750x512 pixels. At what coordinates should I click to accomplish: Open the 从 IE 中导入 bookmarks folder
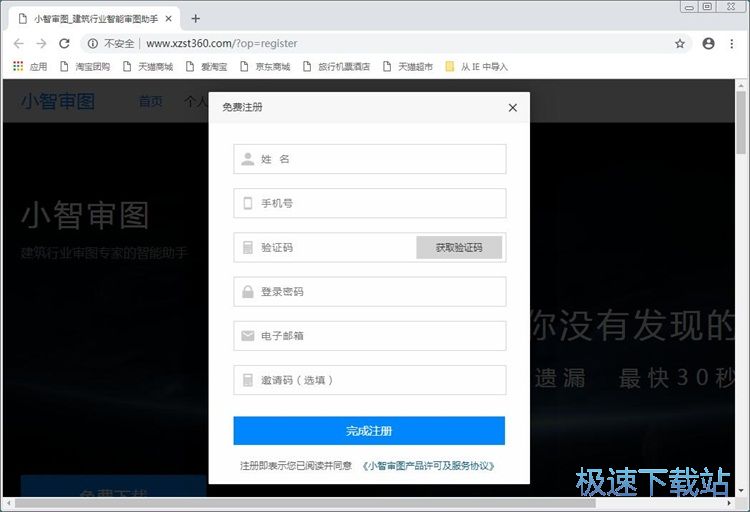click(476, 67)
